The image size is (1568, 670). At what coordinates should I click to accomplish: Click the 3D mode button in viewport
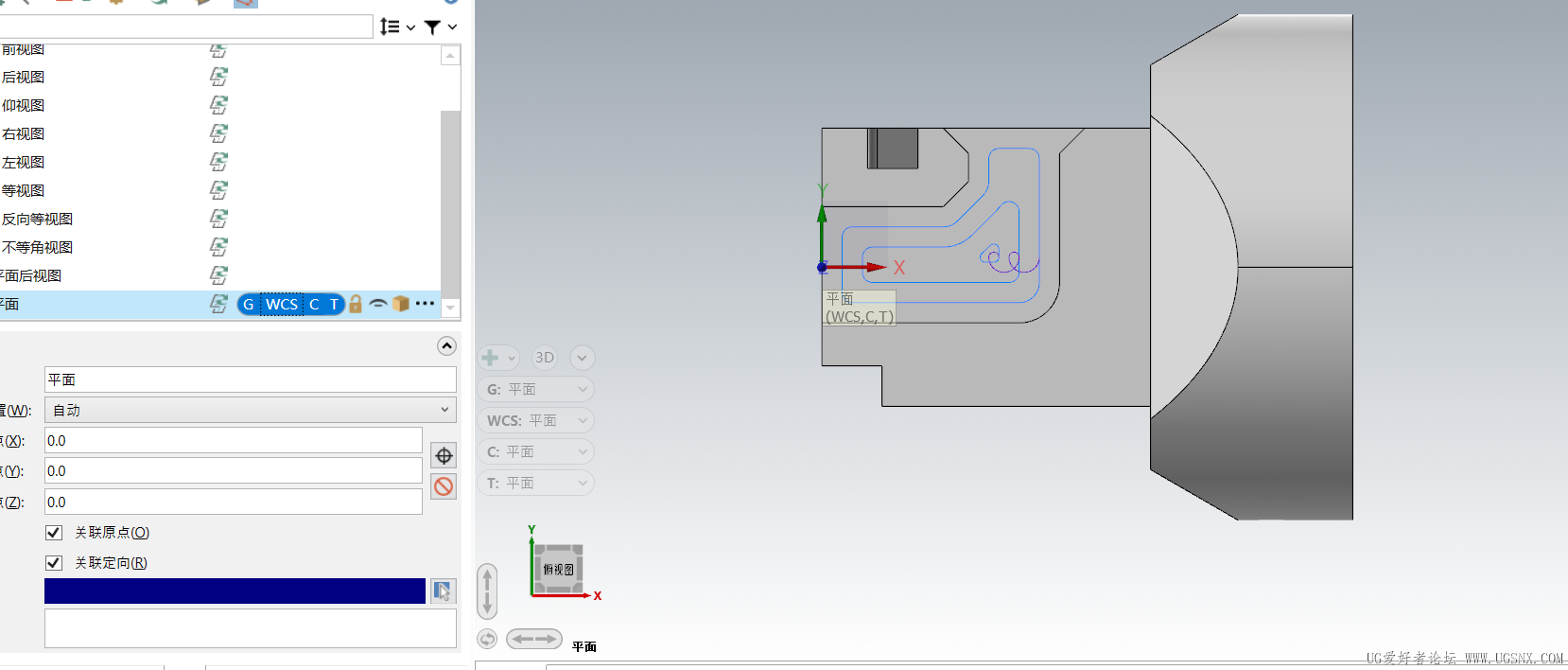coord(544,358)
